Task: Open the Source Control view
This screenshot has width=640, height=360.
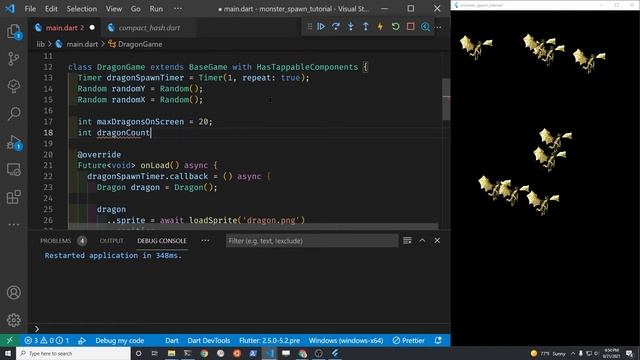Action: pyautogui.click(x=14, y=59)
